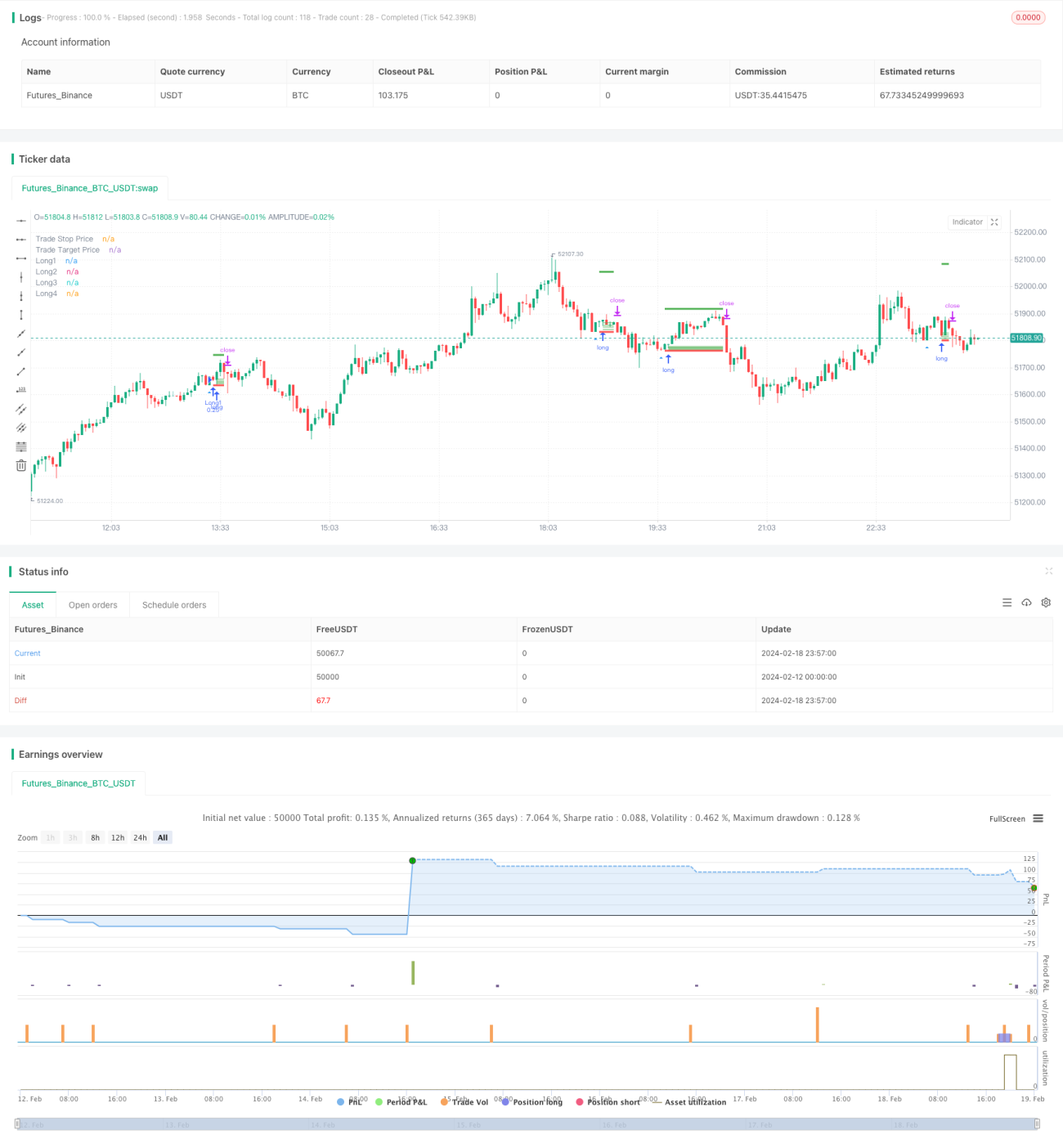Select the top horizontal line tool
Screen dimensions: 1063x1148
21,220
